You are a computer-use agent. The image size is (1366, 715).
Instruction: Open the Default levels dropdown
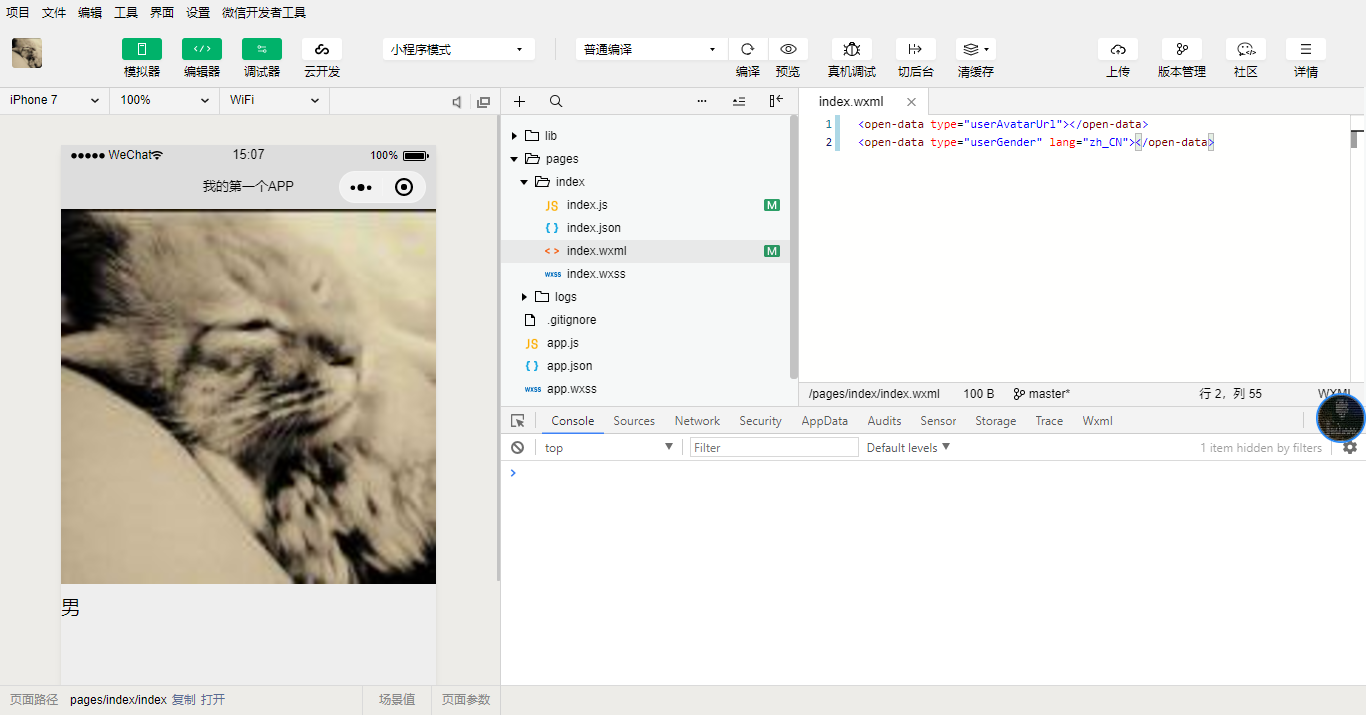coord(908,448)
